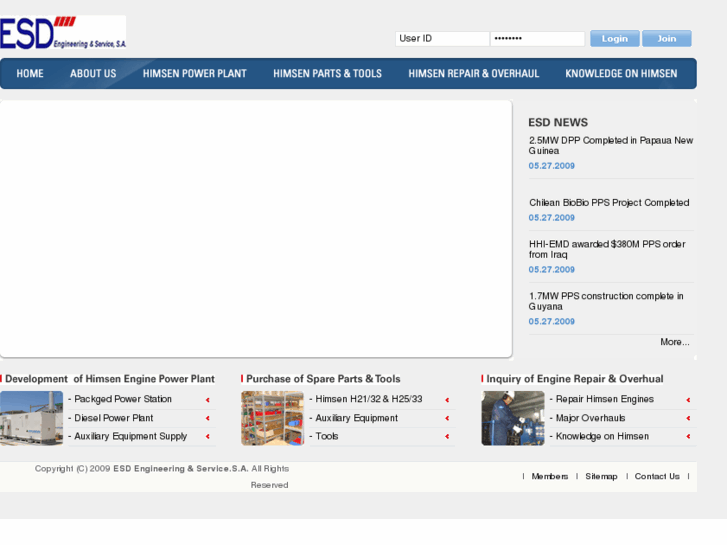This screenshot has width=727, height=545.
Task: Open Tools link under Spare Parts
Action: coord(327,436)
